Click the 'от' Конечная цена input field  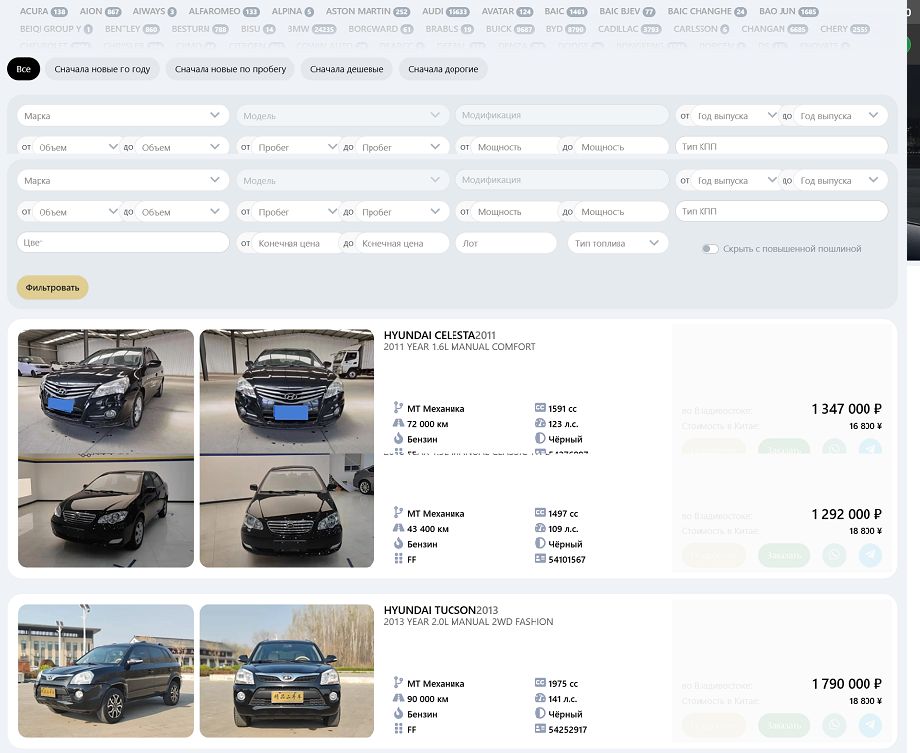(296, 243)
